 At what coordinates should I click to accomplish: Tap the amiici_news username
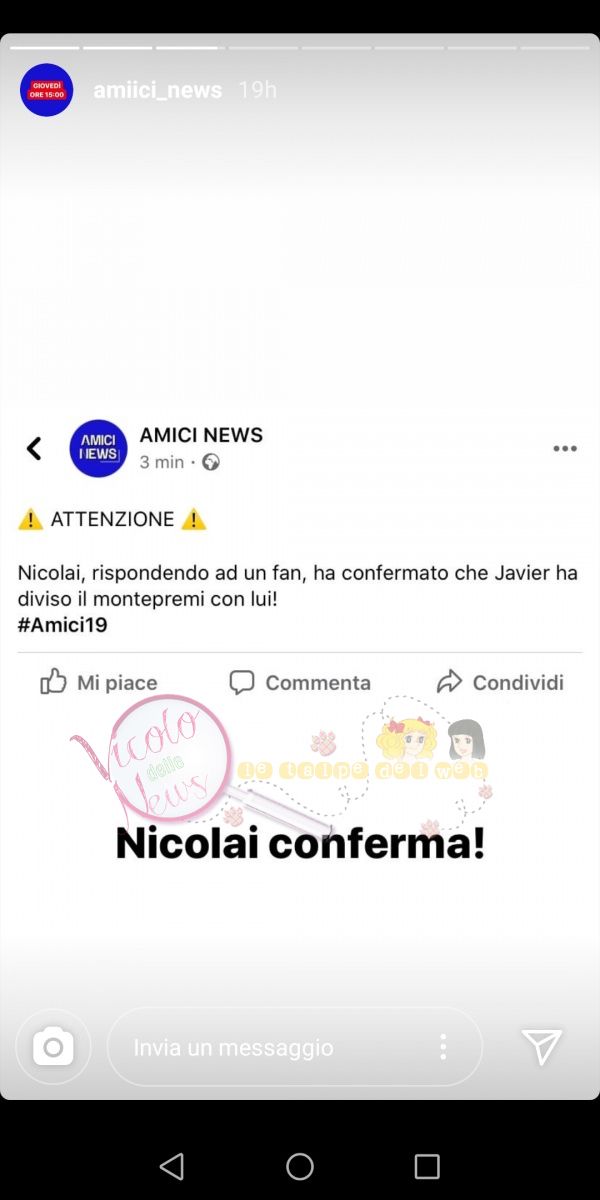click(158, 90)
